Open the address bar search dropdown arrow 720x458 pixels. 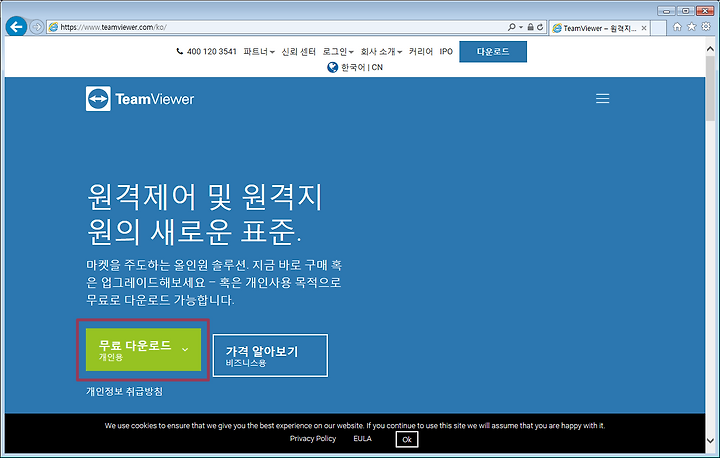(x=521, y=28)
